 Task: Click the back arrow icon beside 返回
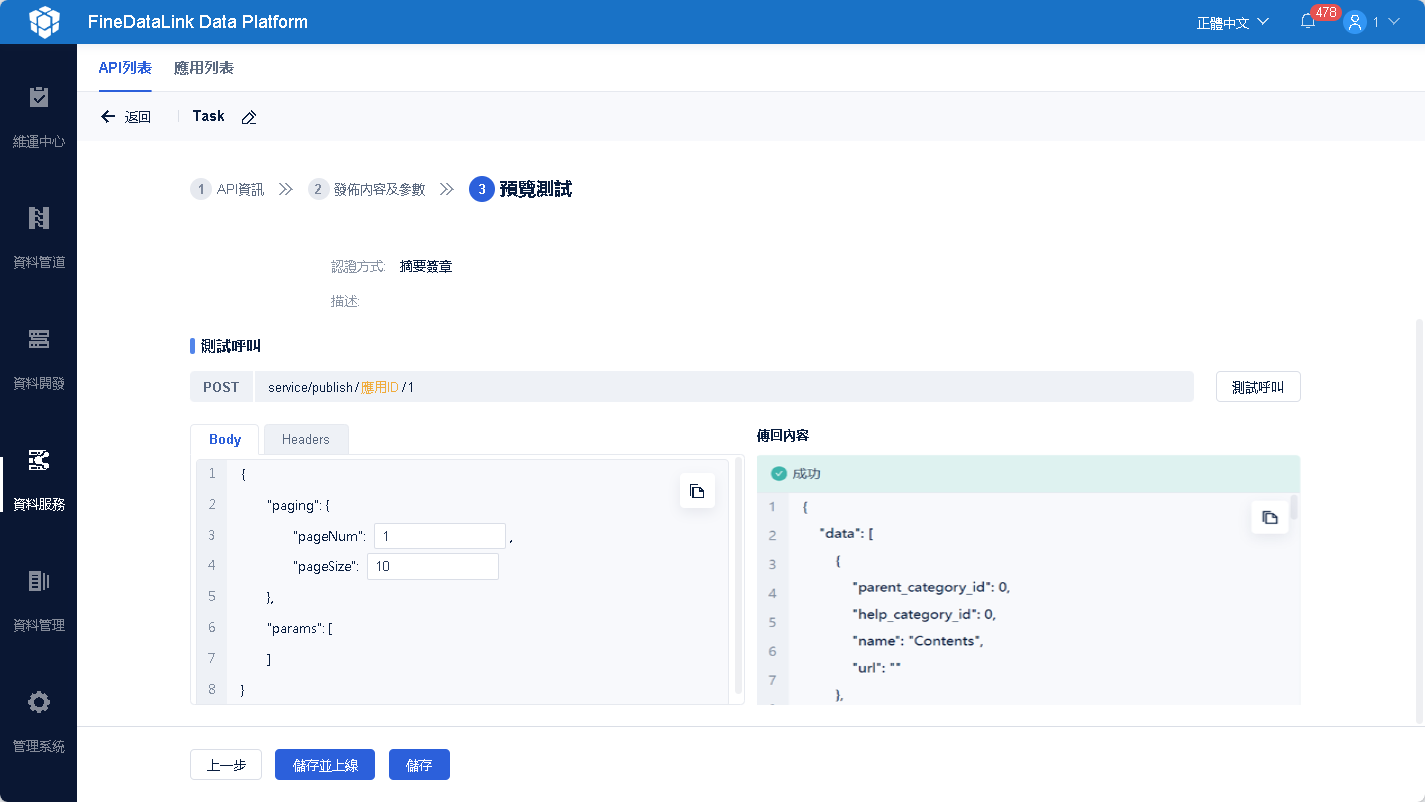[108, 117]
